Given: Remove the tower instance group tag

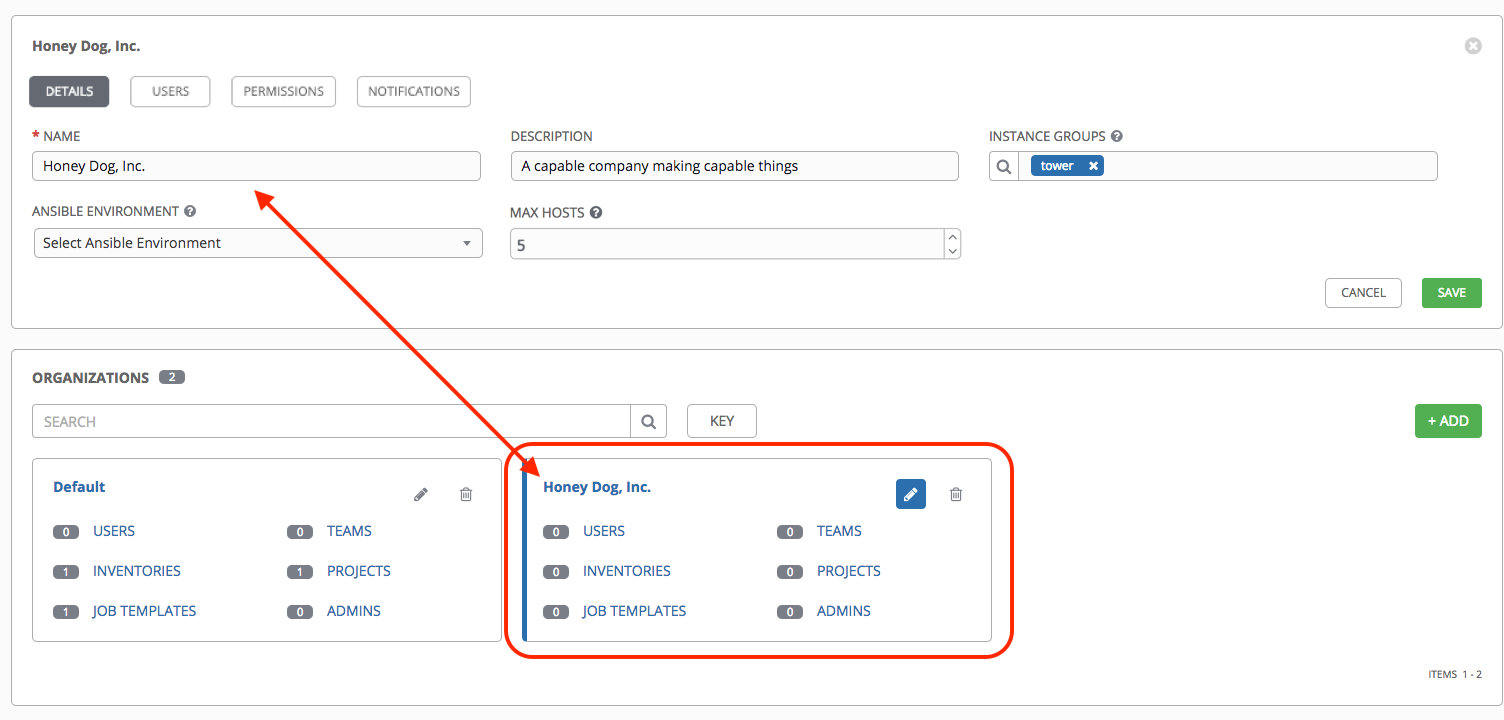Looking at the screenshot, I should [1093, 166].
